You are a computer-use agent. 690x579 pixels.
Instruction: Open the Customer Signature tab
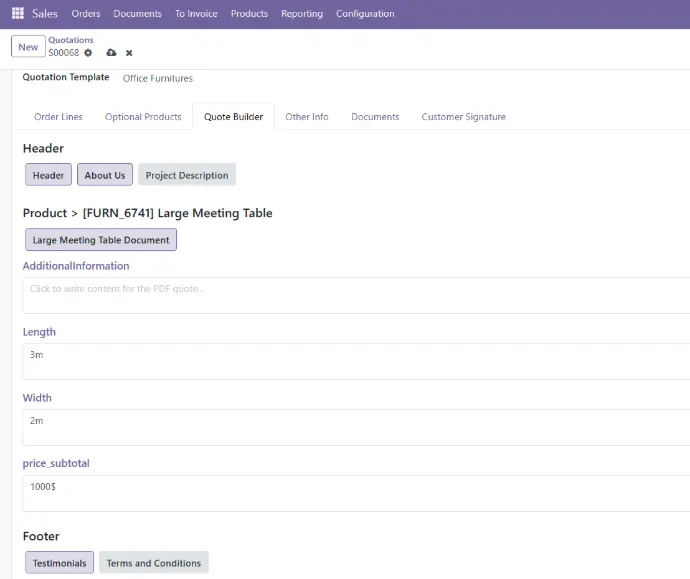click(463, 117)
